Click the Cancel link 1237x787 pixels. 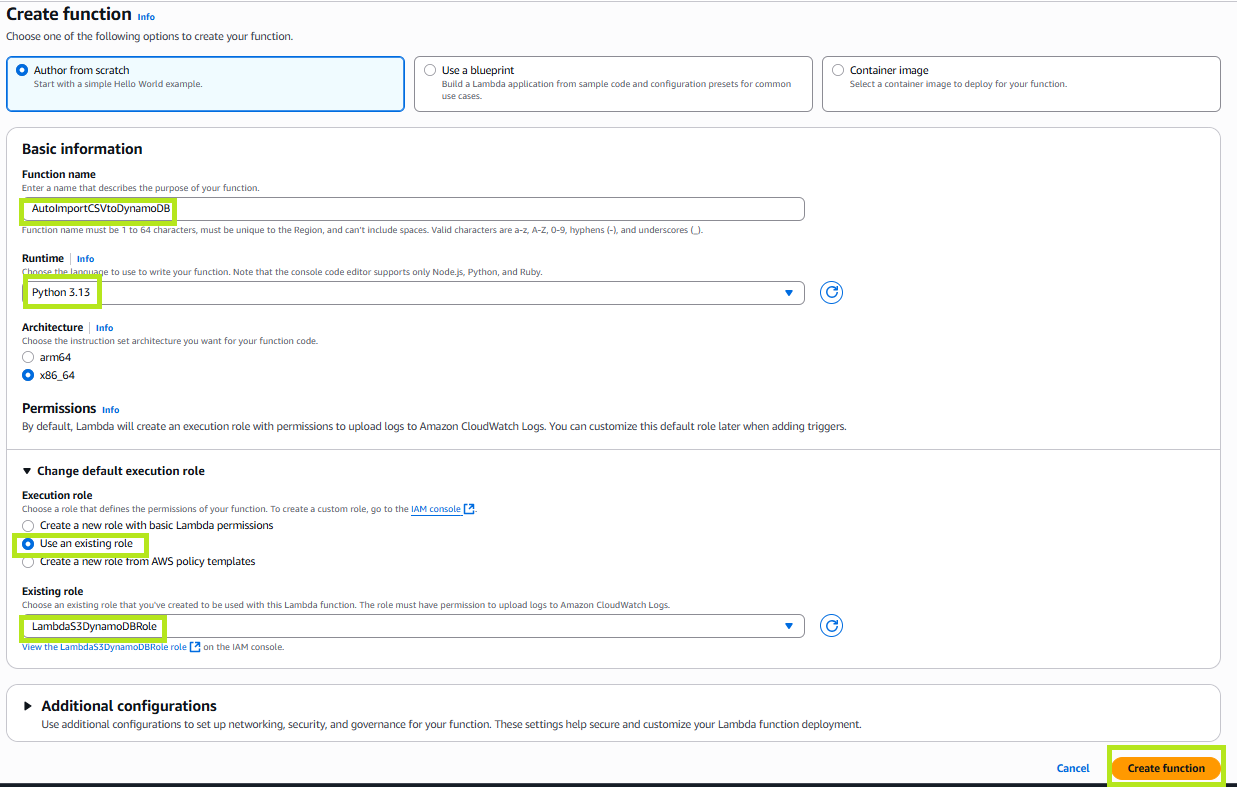coord(1072,768)
